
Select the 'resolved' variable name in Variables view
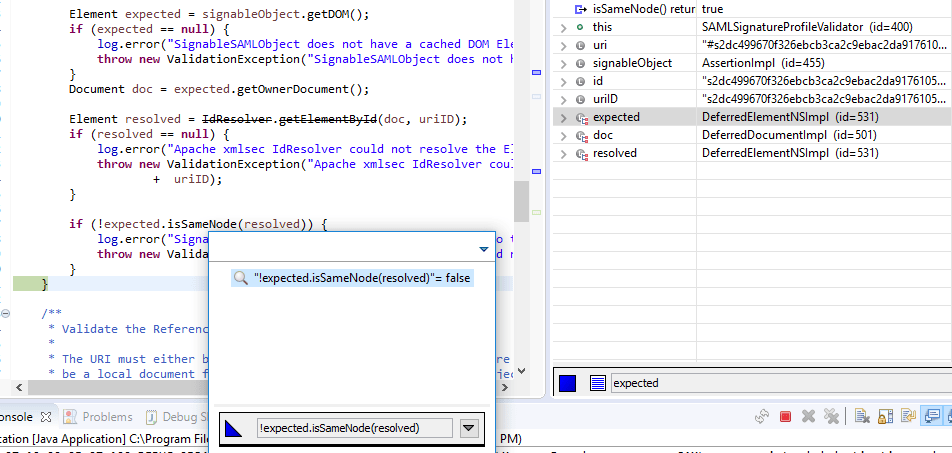614,153
